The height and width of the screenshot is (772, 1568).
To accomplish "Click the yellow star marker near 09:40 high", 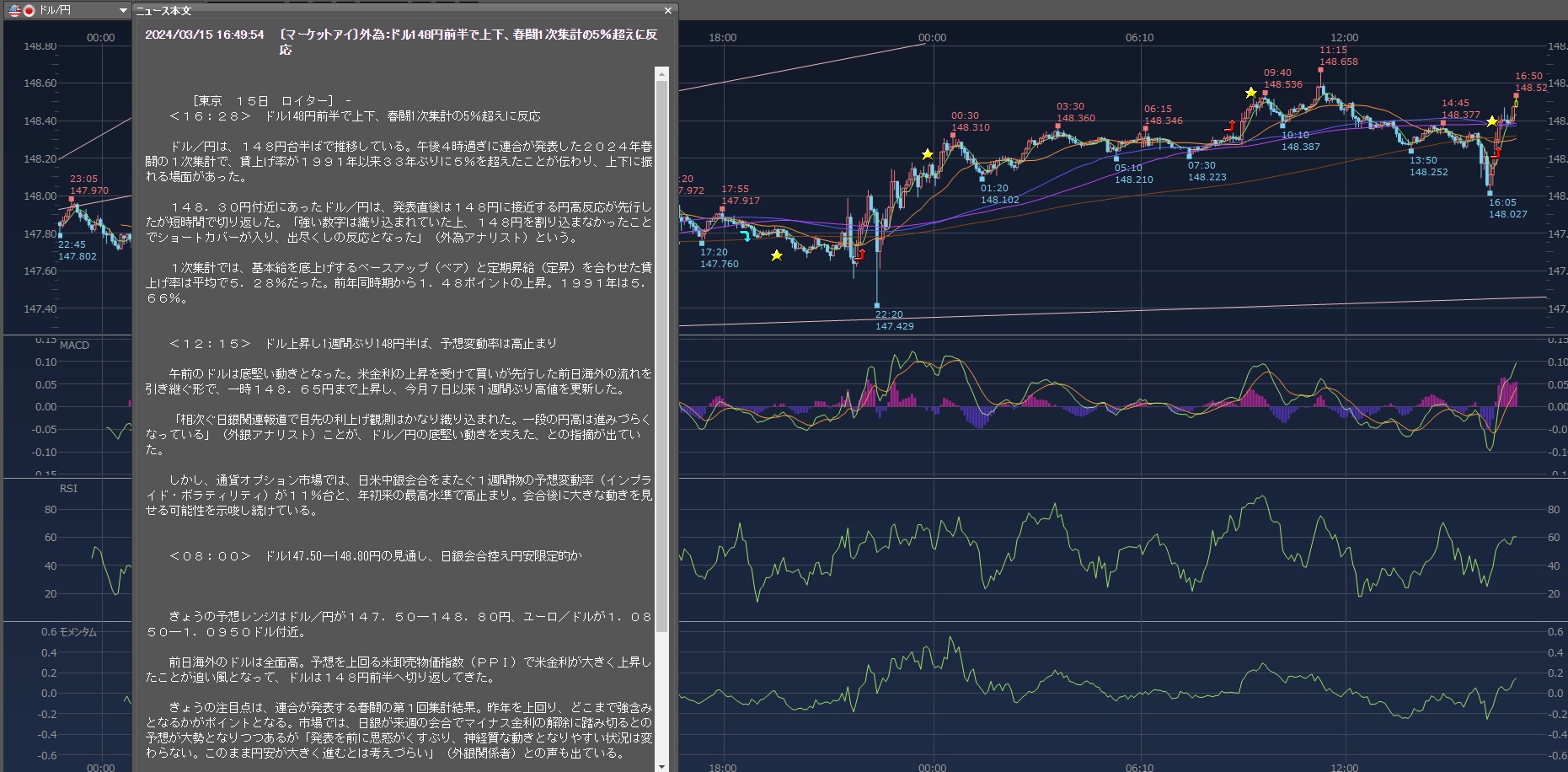I will coord(1251,93).
